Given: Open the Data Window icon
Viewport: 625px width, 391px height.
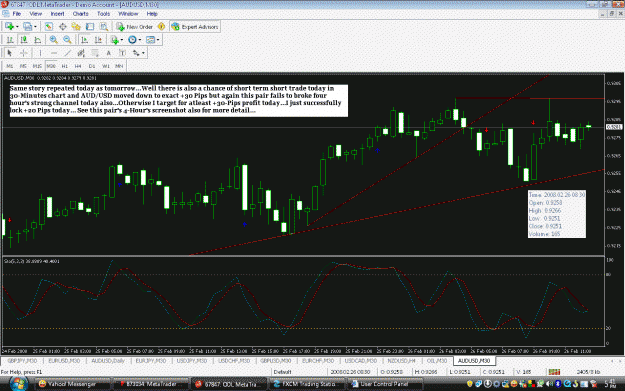Looking at the screenshot, I should click(x=63, y=27).
